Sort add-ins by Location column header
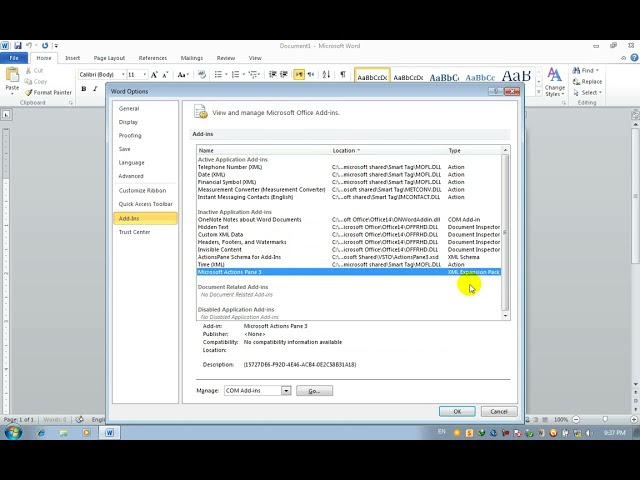 click(x=346, y=151)
